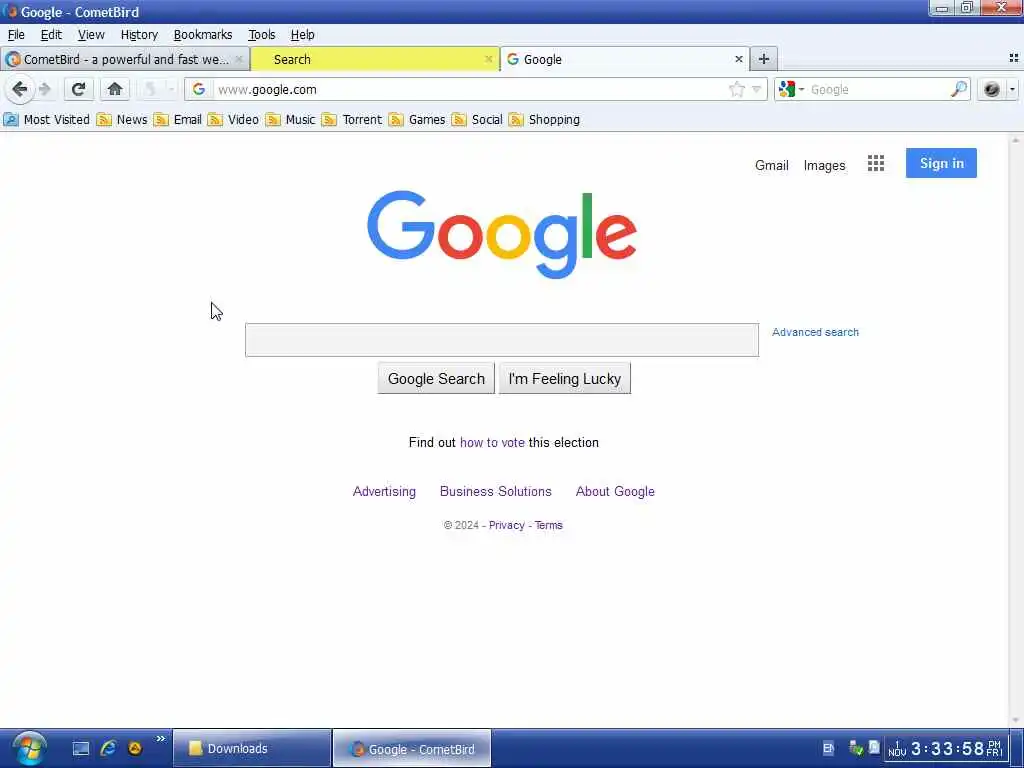This screenshot has width=1024, height=768.
Task: Open the About Google link
Action: [x=615, y=491]
